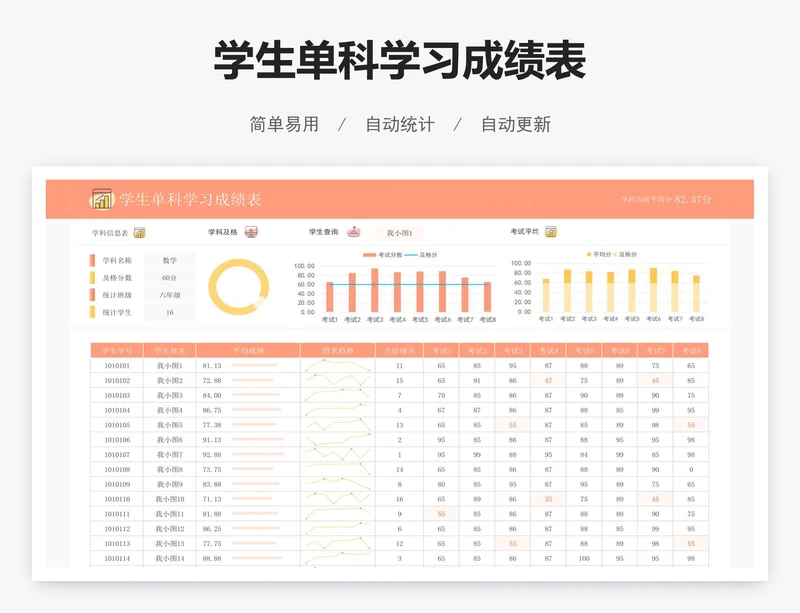Image resolution: width=800 pixels, height=613 pixels.
Task: Click the 学生学号 column header
Action: pos(117,350)
